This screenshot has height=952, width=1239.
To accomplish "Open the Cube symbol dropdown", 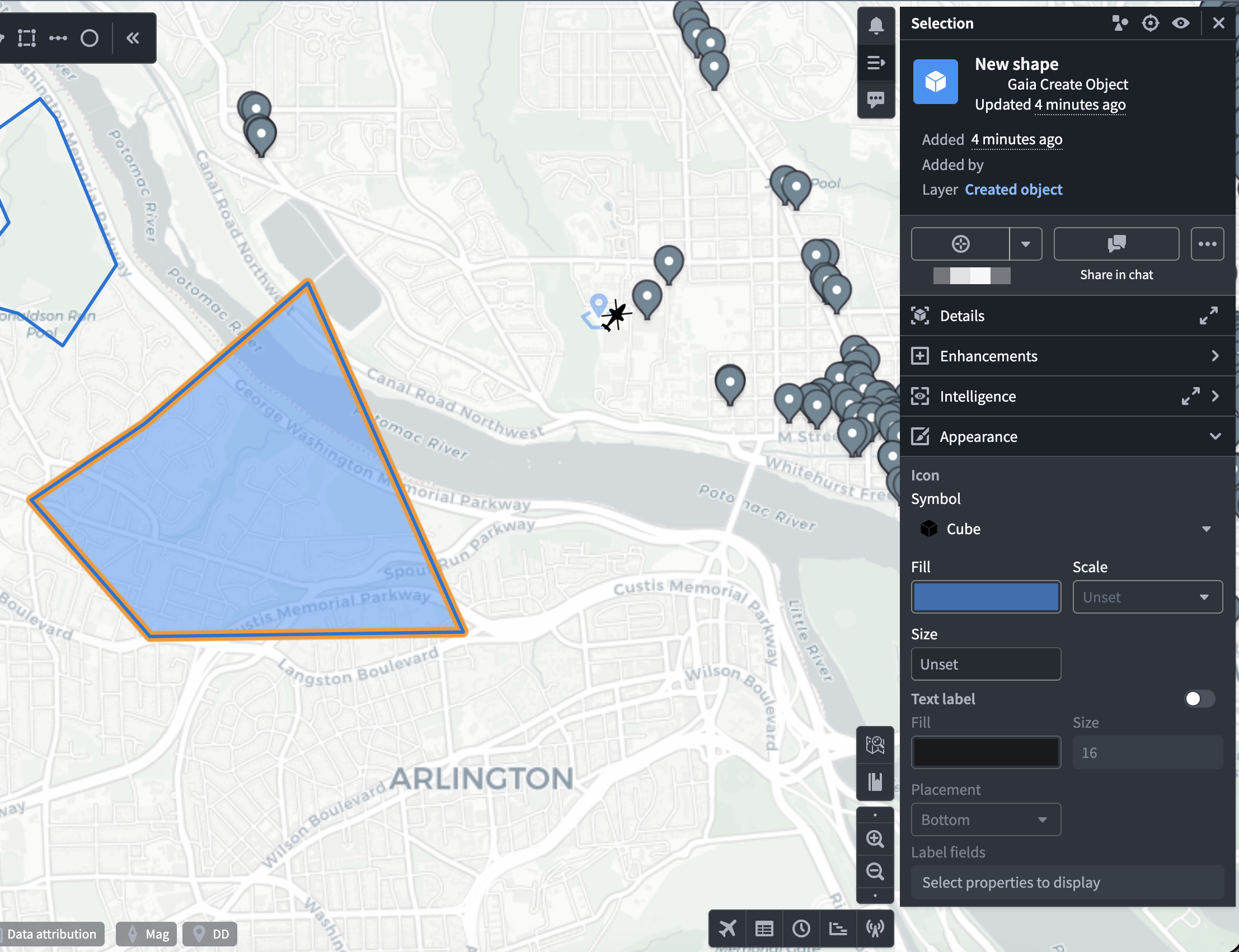I will [x=1067, y=529].
